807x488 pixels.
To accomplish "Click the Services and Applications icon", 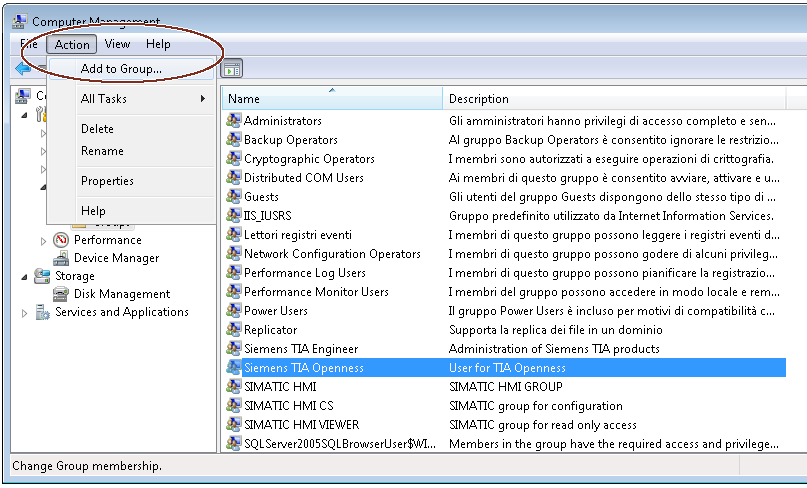I will (x=42, y=312).
